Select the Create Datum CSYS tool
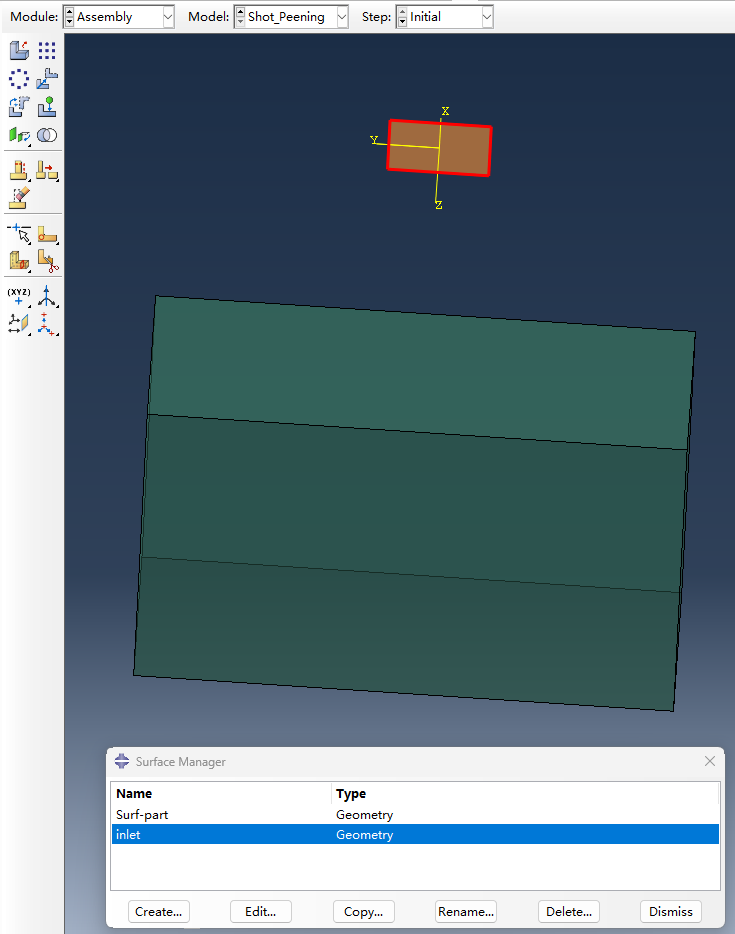 pyautogui.click(x=47, y=324)
